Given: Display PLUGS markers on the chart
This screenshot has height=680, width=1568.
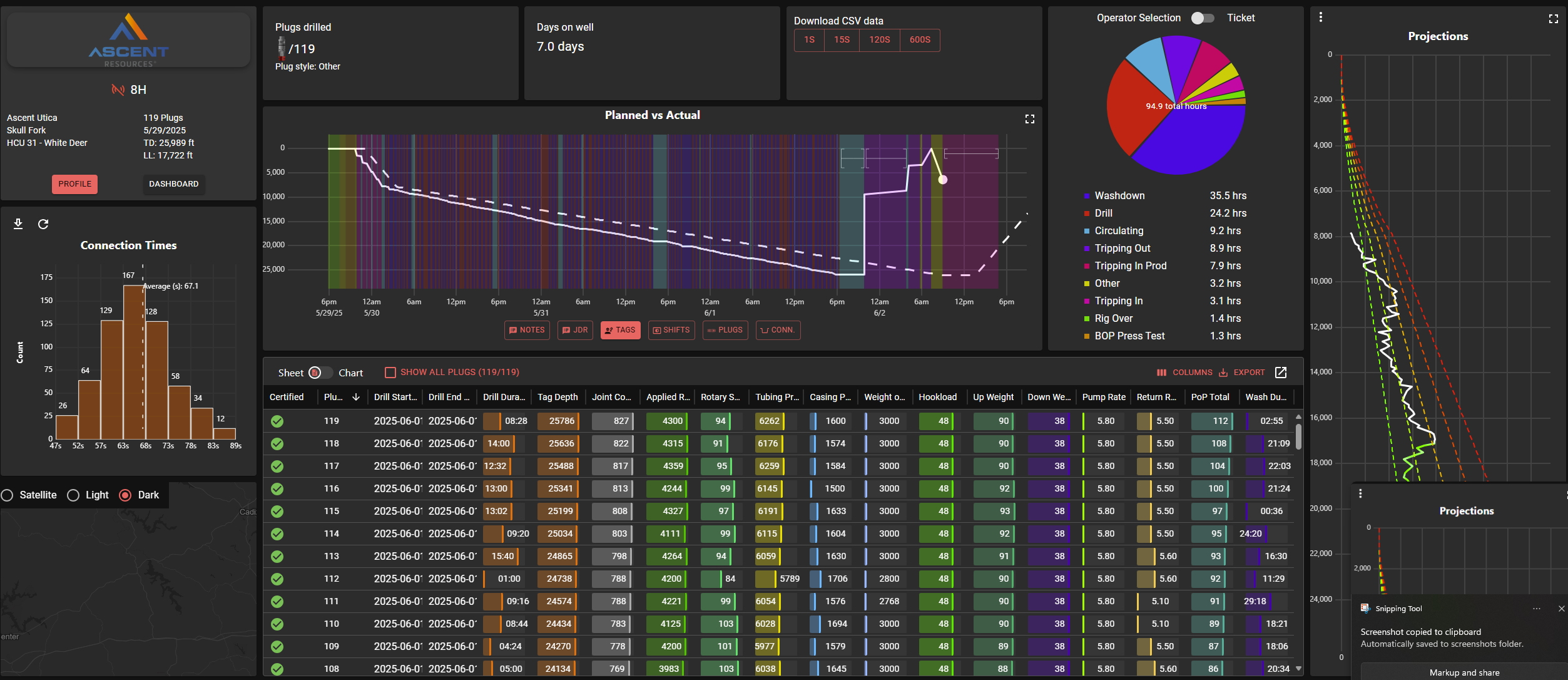Looking at the screenshot, I should (x=725, y=330).
